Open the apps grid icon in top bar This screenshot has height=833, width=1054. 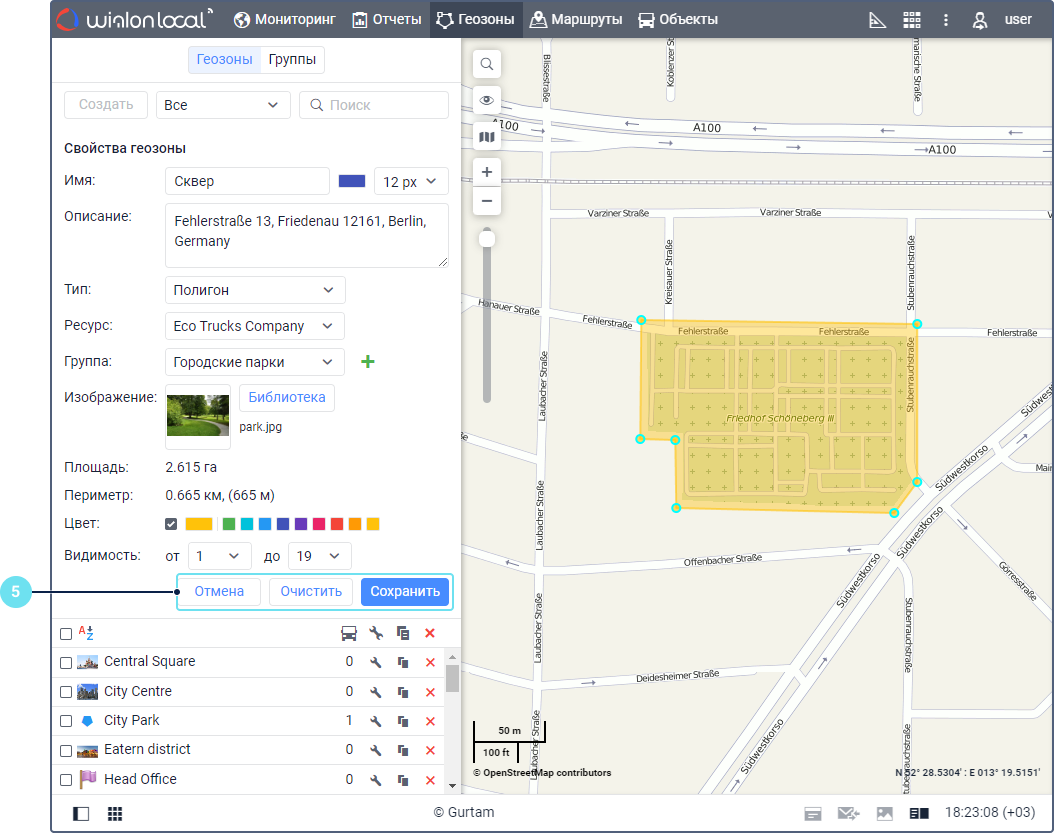(x=911, y=20)
